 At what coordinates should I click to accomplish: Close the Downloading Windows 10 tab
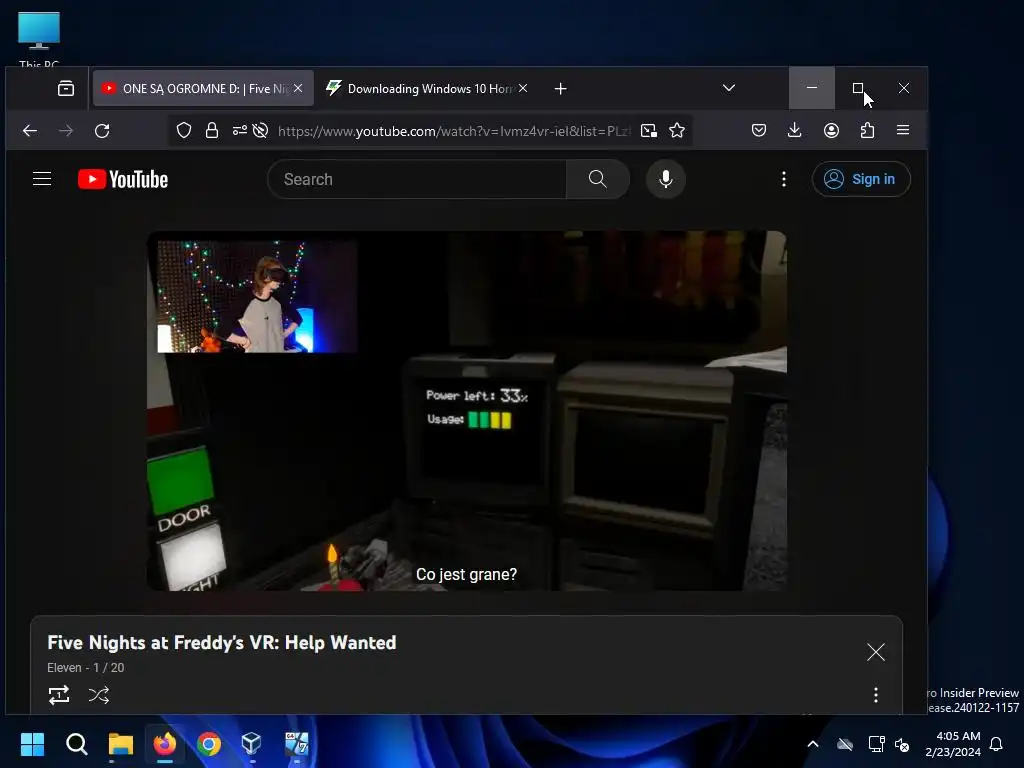coord(523,88)
